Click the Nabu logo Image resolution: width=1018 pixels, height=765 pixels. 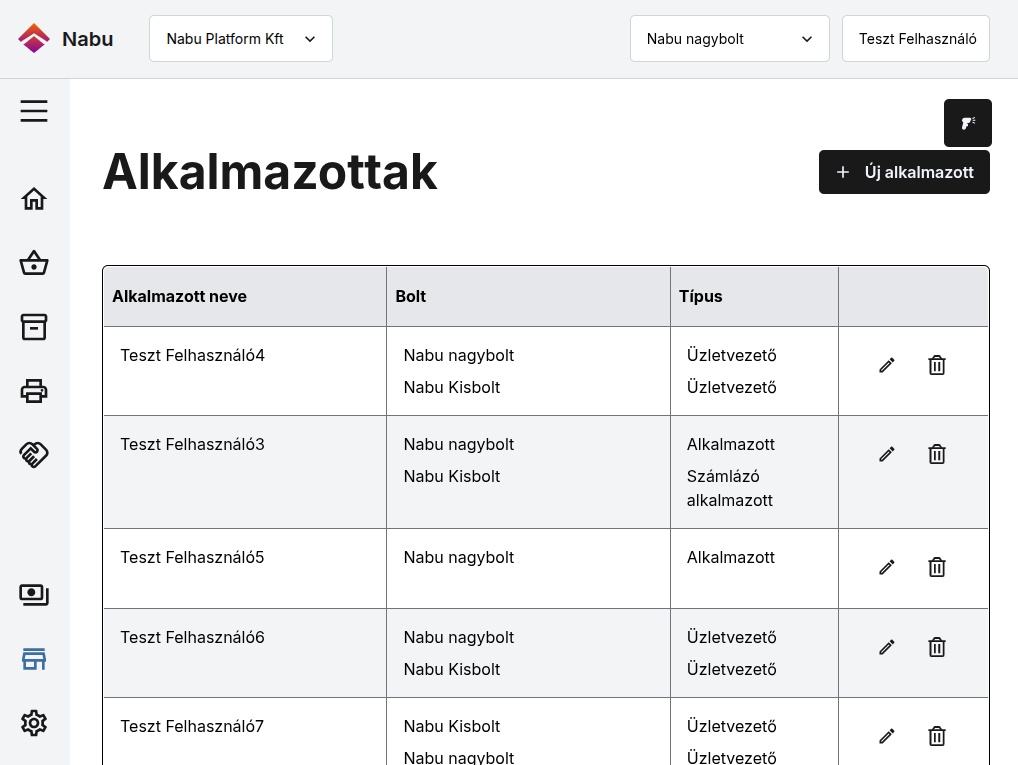click(66, 39)
